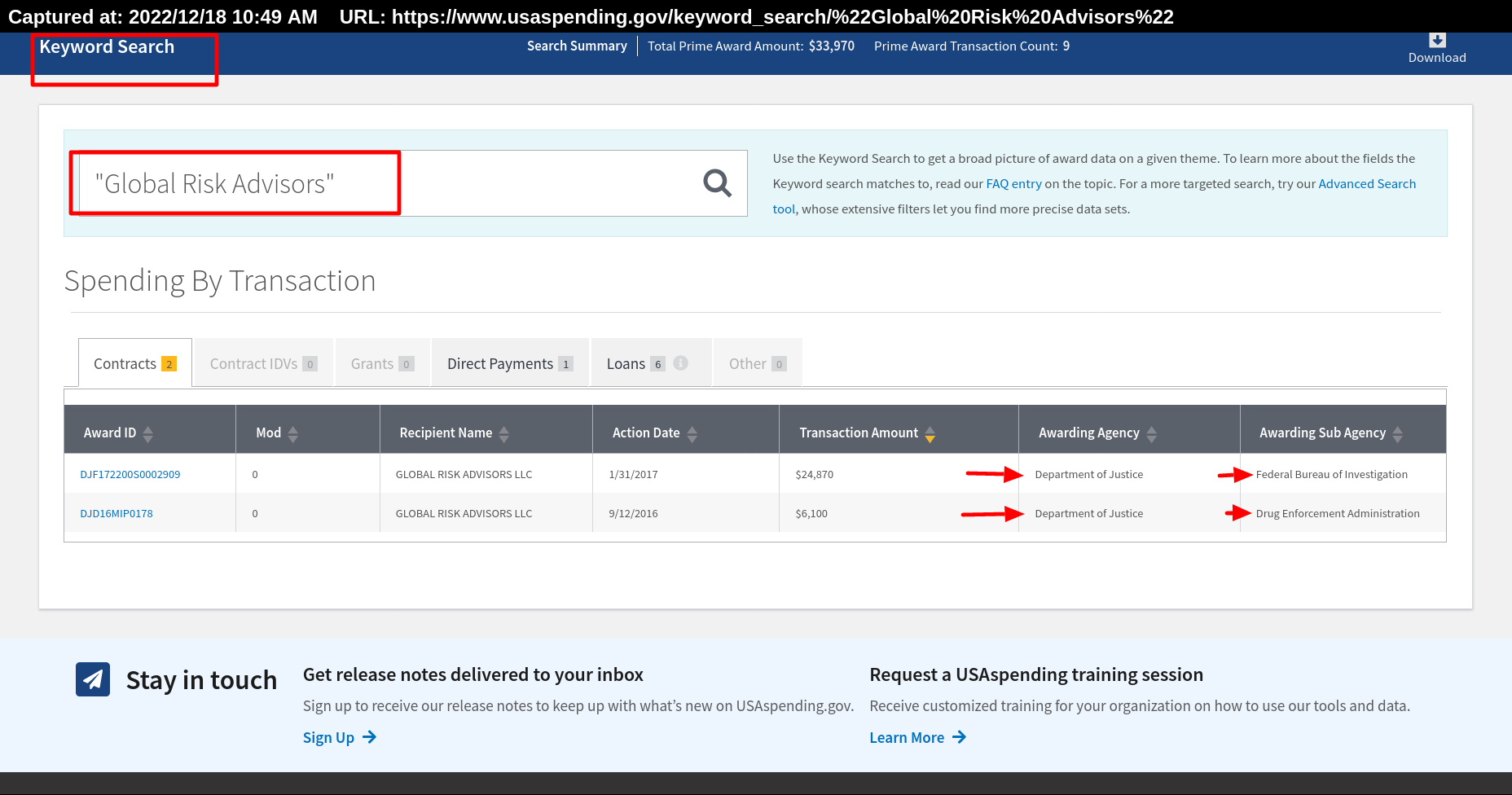Select the Other tab
Image resolution: width=1512 pixels, height=795 pixels.
coord(758,363)
